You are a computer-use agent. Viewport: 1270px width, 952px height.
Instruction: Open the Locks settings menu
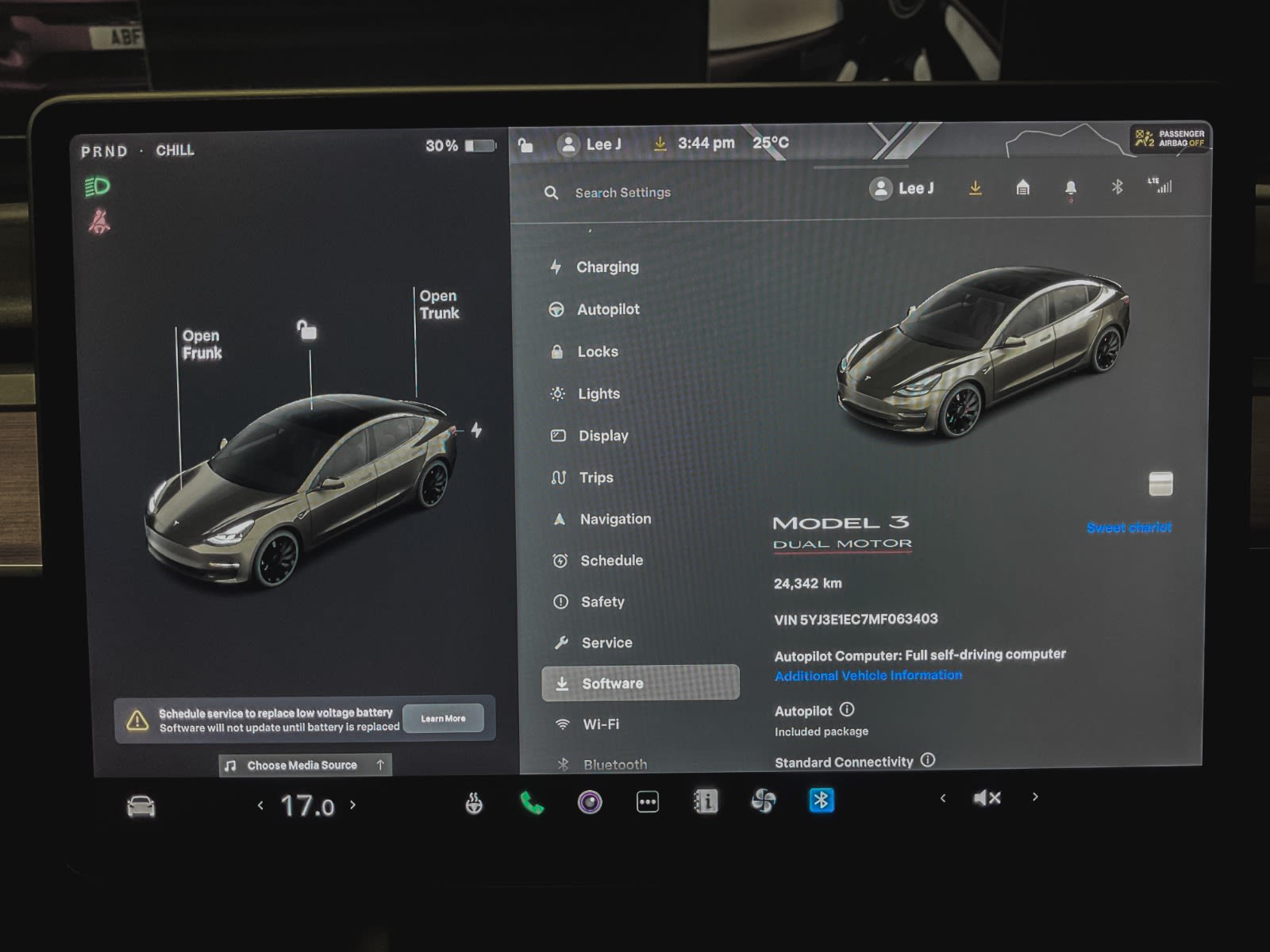(584, 351)
